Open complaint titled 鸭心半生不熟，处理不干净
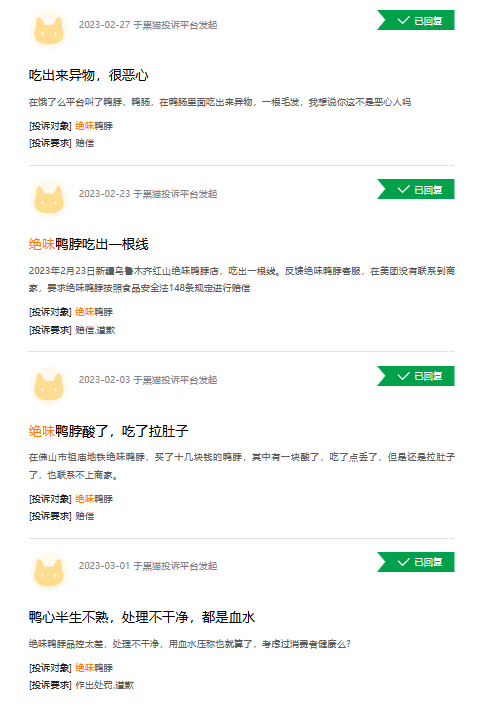Screen dimensions: 493x706 tap(142, 617)
